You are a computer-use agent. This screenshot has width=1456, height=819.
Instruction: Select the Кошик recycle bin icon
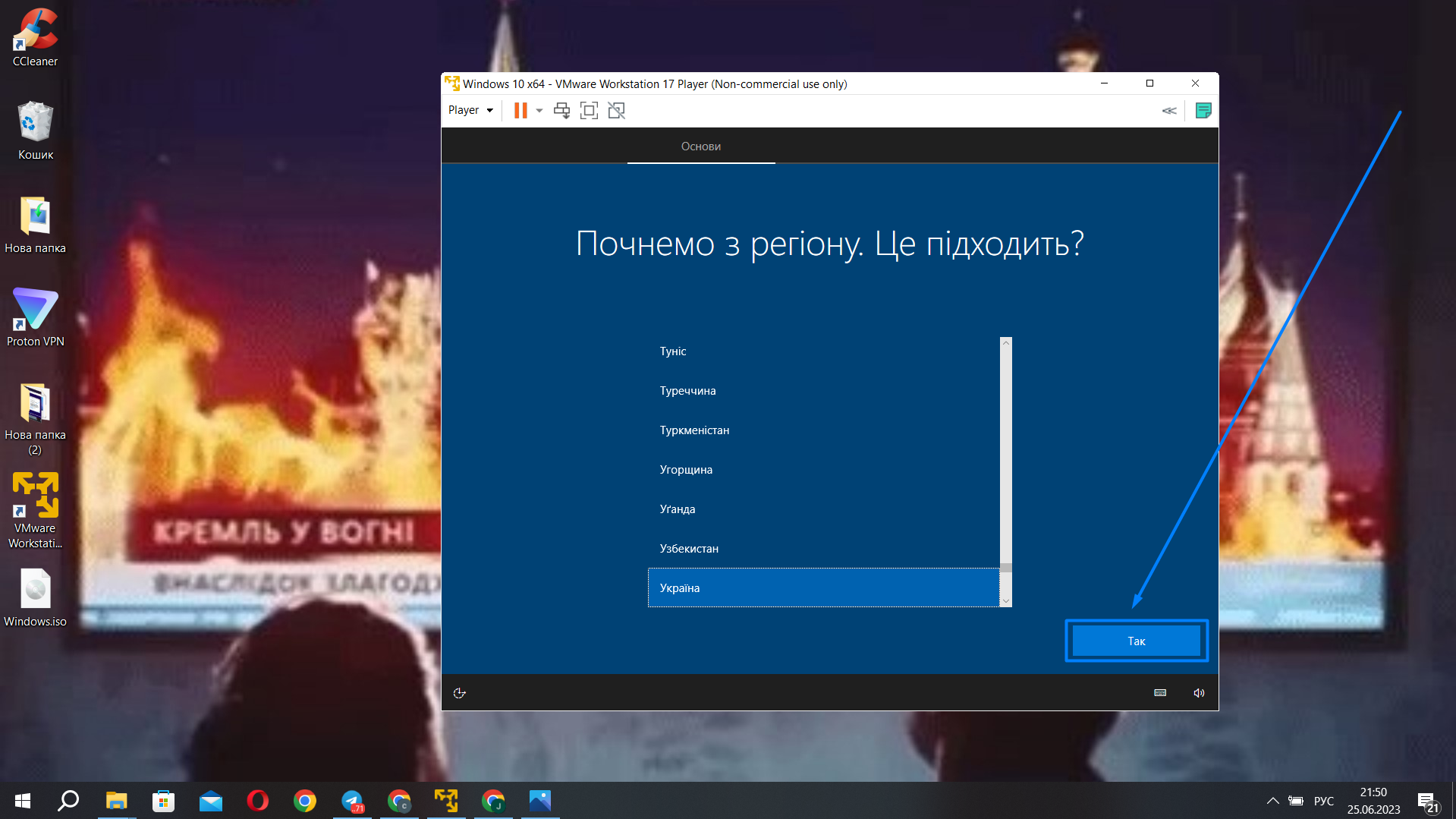[x=36, y=131]
